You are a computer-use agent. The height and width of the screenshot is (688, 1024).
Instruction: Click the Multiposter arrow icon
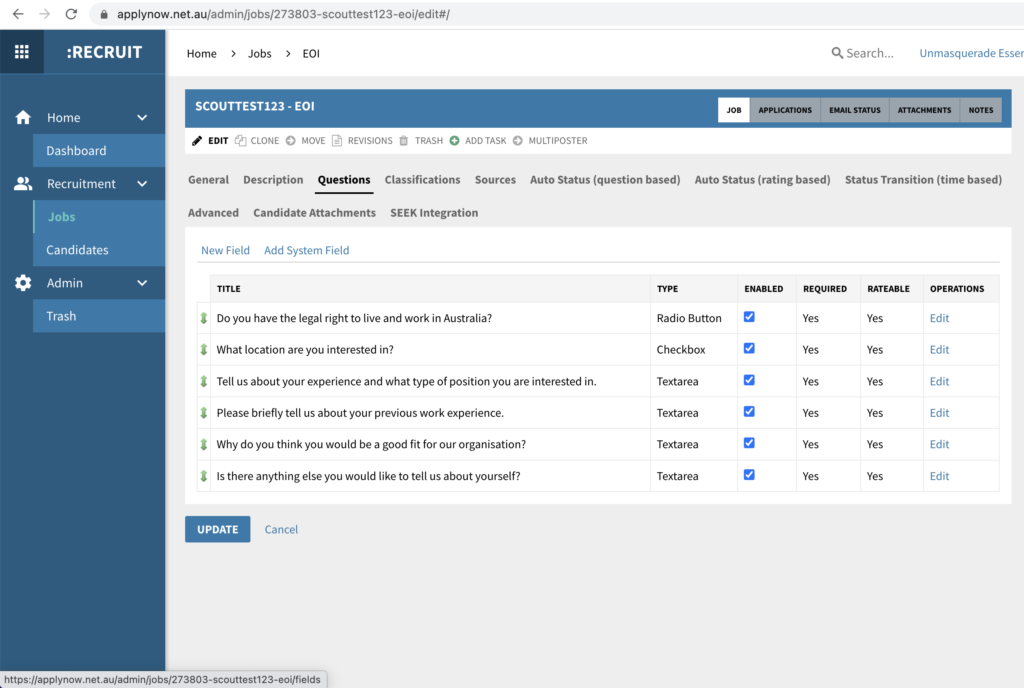click(518, 140)
